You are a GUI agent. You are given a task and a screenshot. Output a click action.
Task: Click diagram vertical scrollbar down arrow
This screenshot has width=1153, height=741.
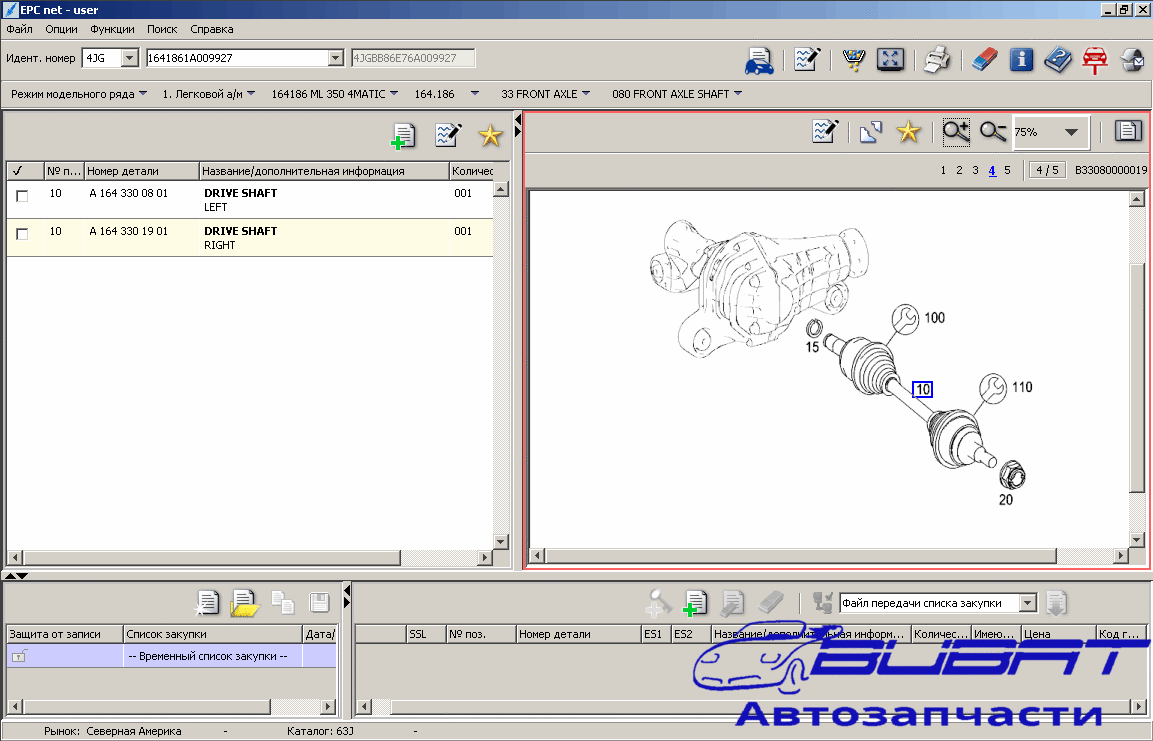pos(1136,540)
